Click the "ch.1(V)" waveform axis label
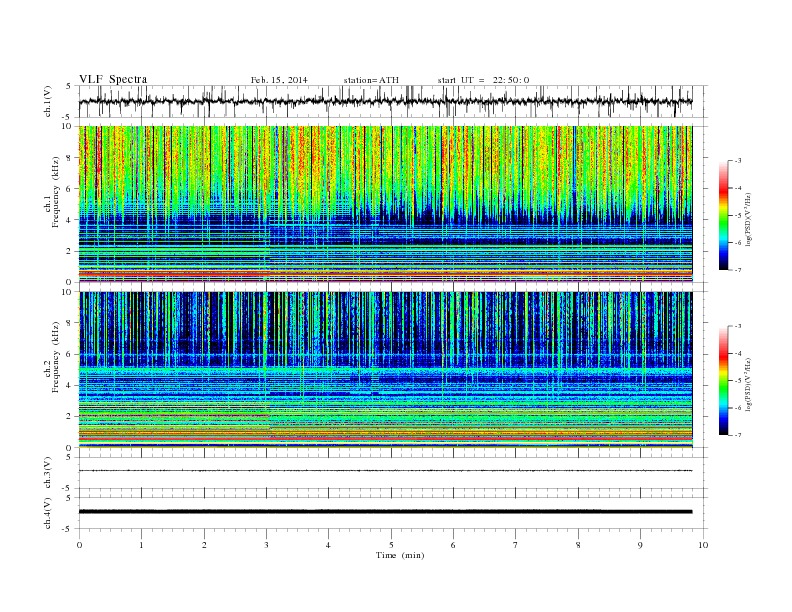Screen dimensions: 792x612 (x=48, y=101)
